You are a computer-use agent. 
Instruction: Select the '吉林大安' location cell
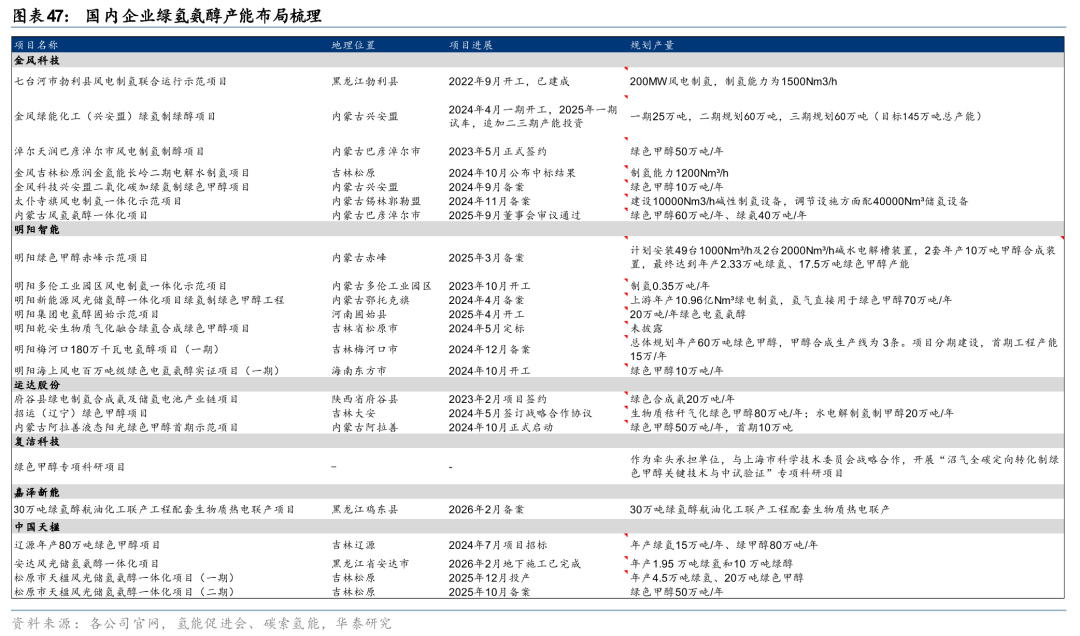353,413
